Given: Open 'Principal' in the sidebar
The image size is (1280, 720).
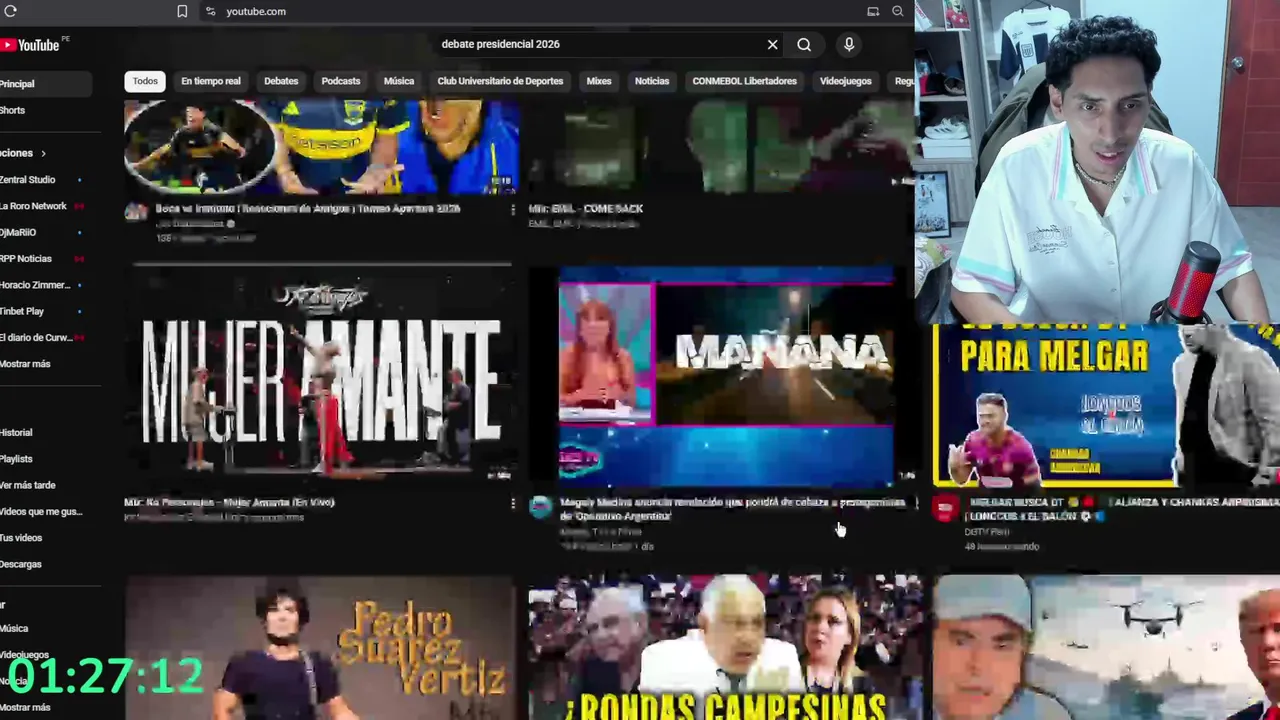Looking at the screenshot, I should pos(45,84).
